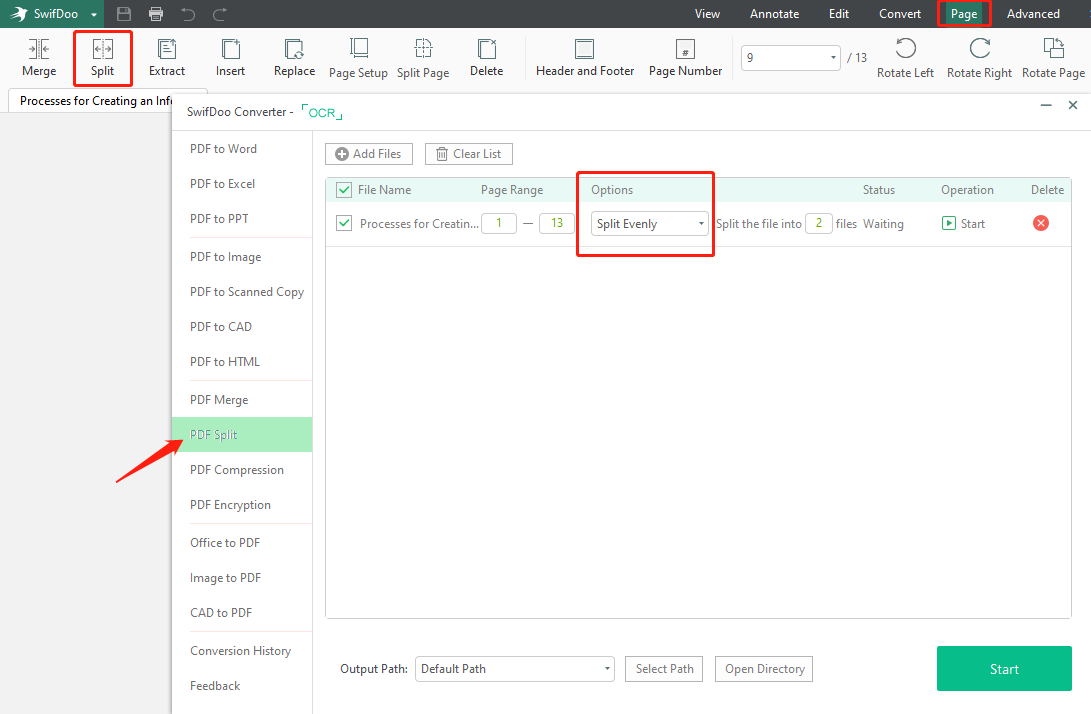Select PDF to HTML in sidebar
1091x714 pixels.
(x=225, y=362)
